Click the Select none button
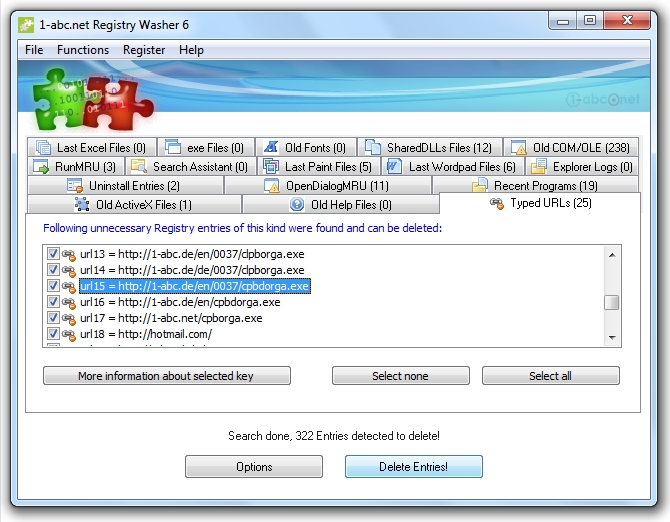Viewport: 670px width, 522px height. tap(400, 376)
